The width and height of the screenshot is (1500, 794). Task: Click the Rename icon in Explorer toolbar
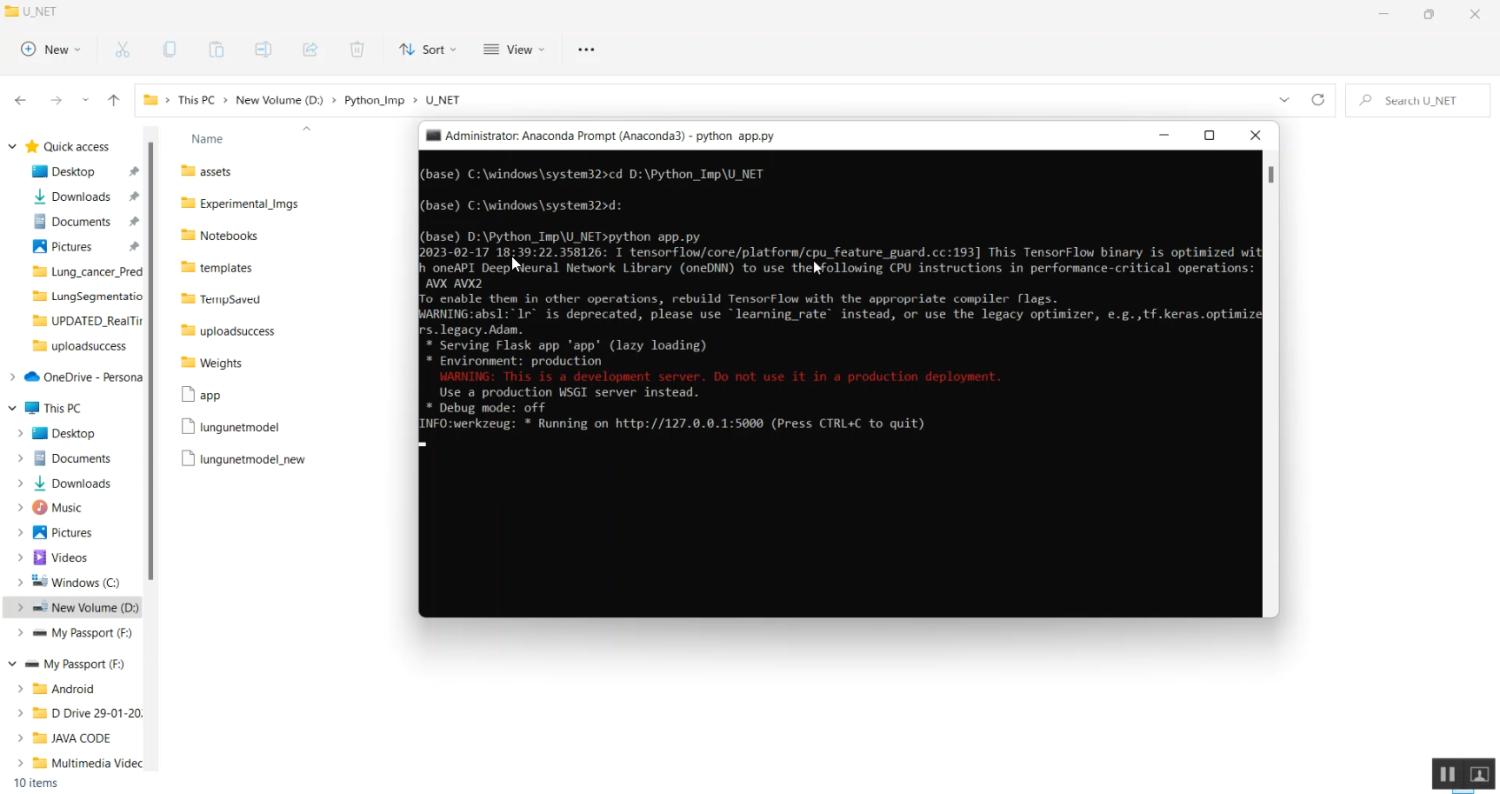pyautogui.click(x=263, y=49)
